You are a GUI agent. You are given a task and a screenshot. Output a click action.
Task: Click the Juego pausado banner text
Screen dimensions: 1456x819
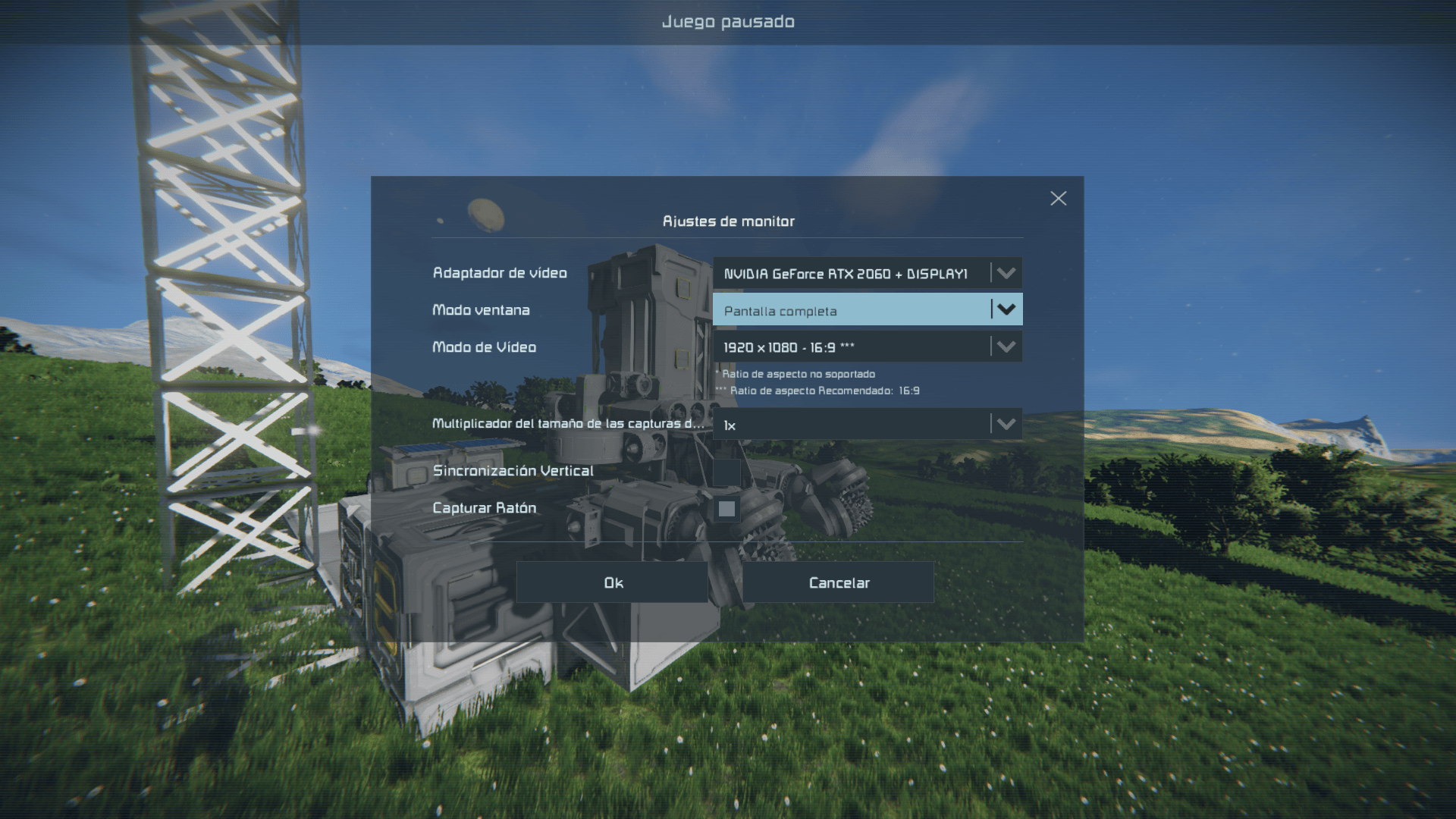(728, 21)
